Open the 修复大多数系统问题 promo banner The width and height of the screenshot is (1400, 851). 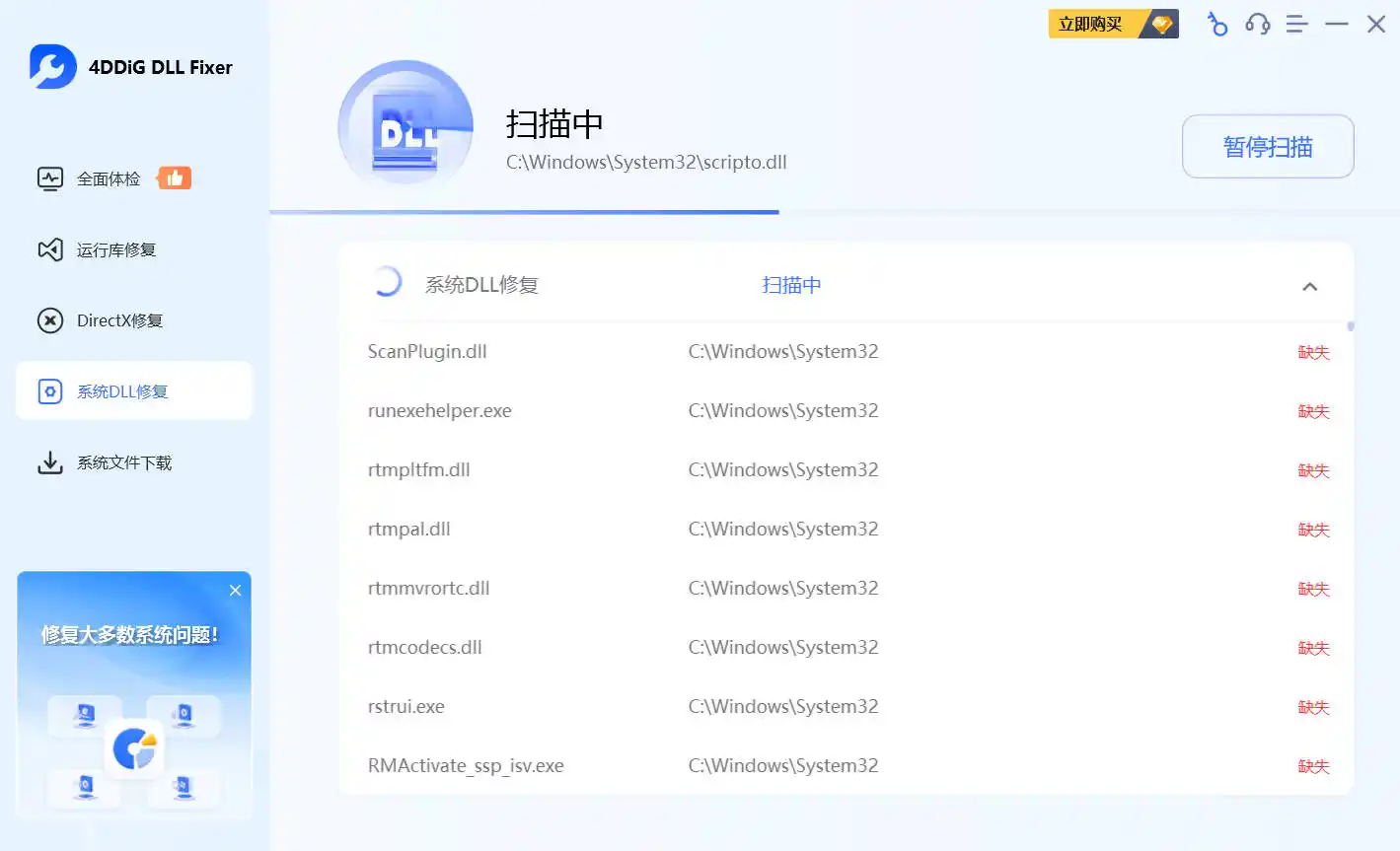click(x=134, y=695)
